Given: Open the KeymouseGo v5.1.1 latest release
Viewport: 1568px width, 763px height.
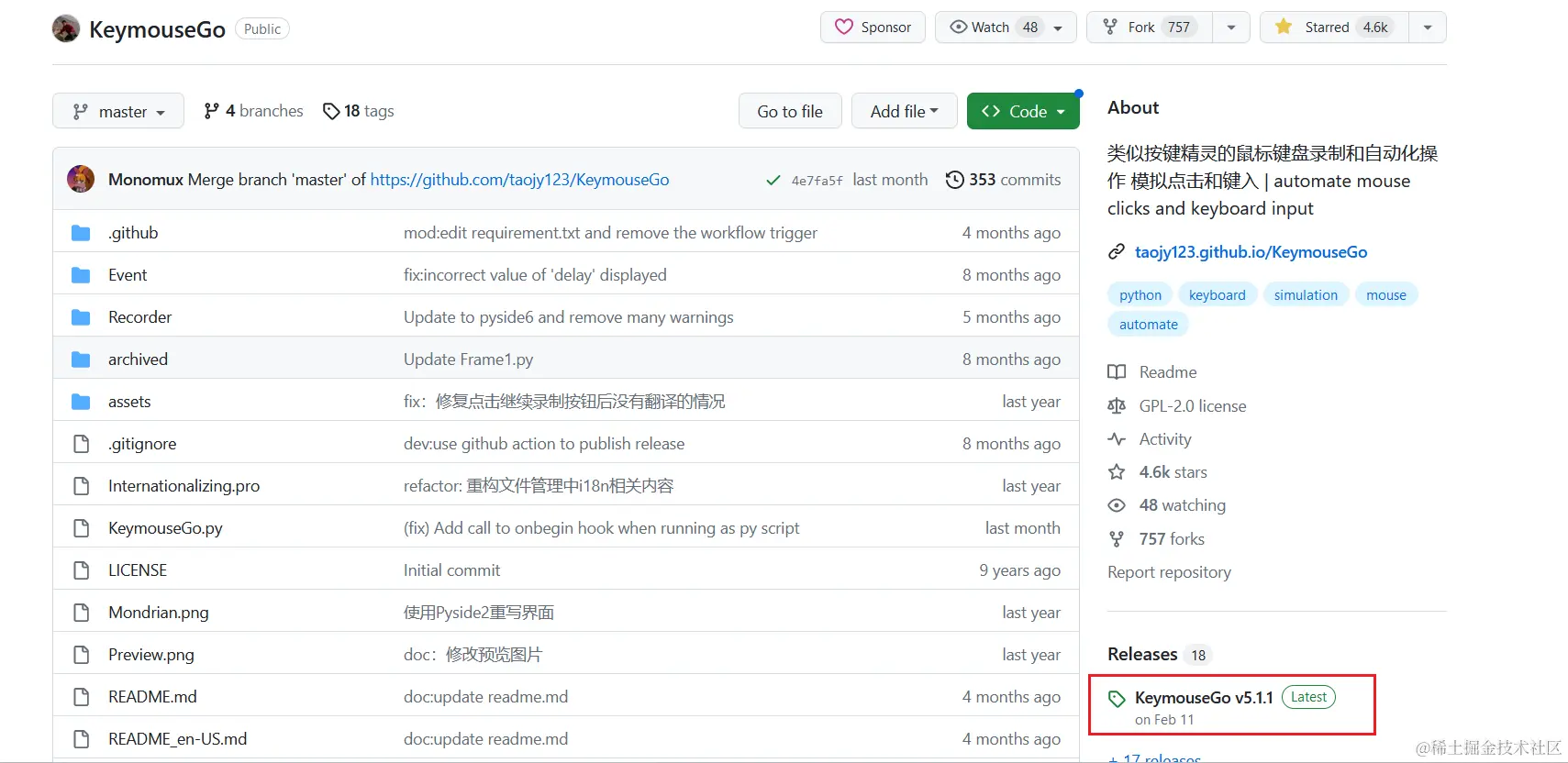Looking at the screenshot, I should point(1204,698).
